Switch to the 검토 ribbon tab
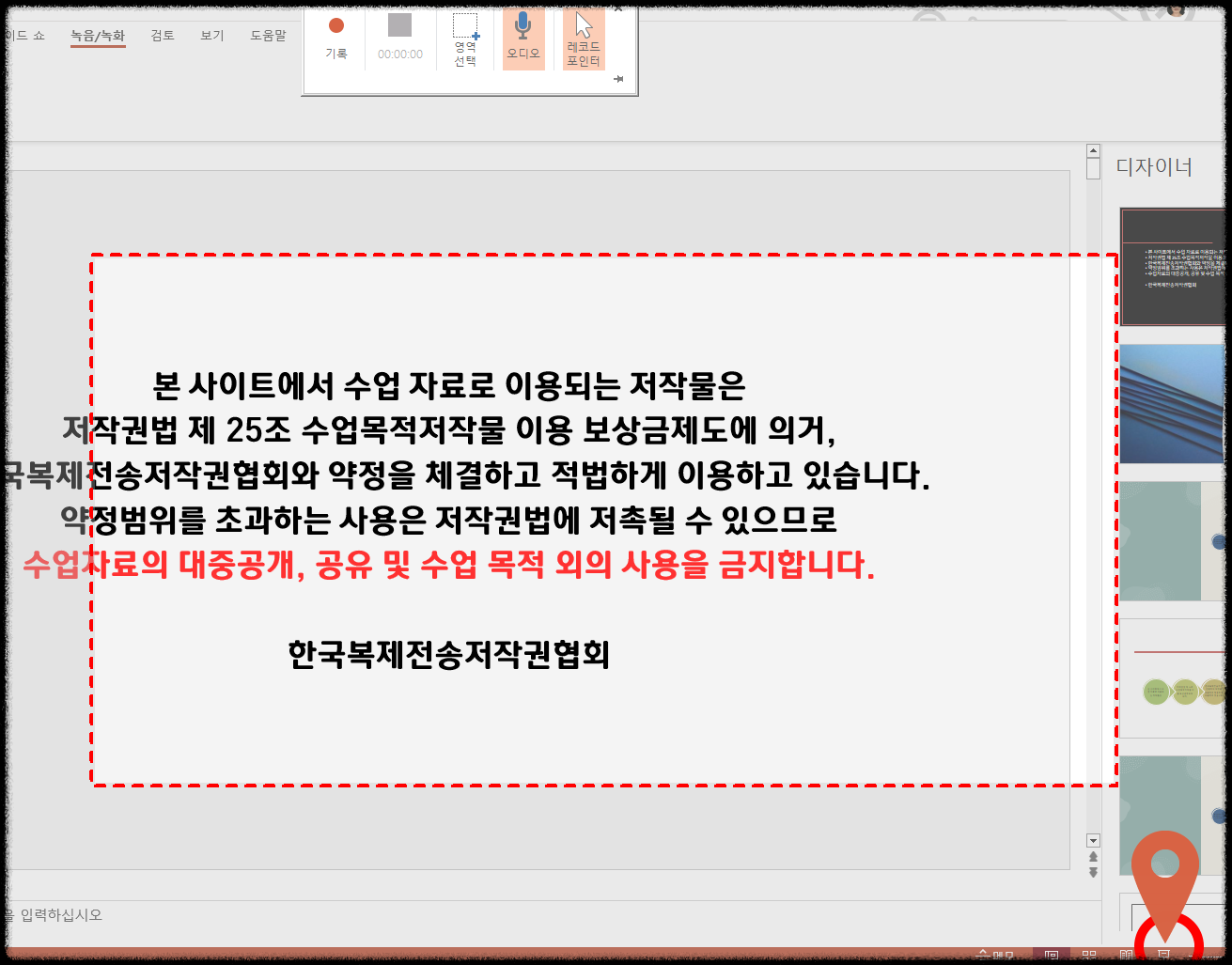 [x=162, y=35]
